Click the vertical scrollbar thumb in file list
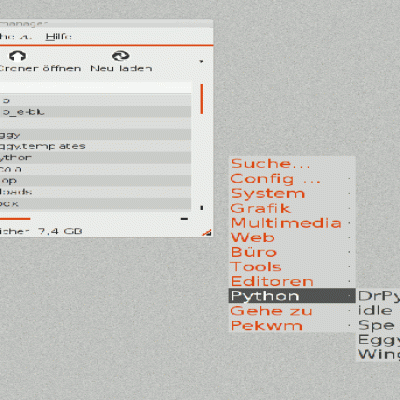 point(202,99)
